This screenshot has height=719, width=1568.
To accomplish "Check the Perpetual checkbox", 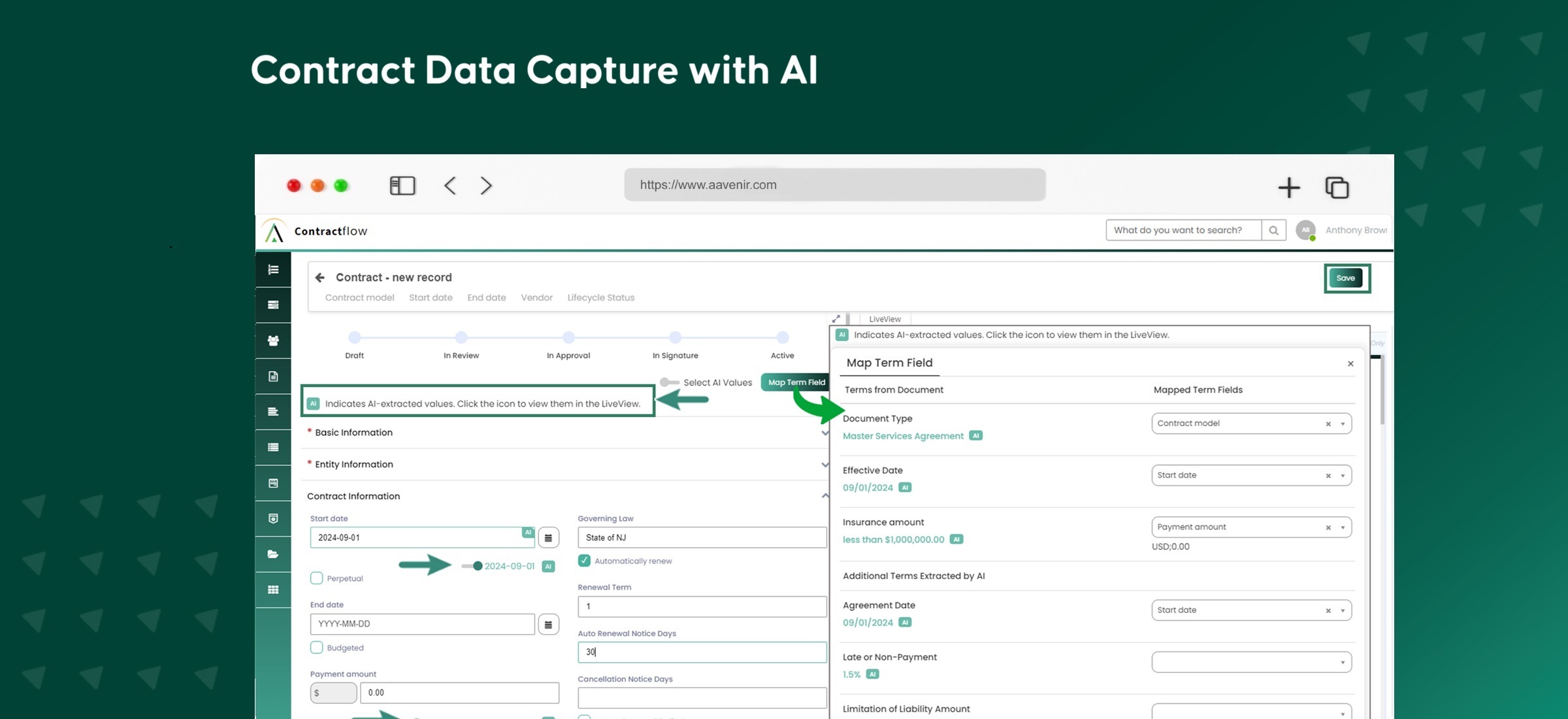I will [317, 578].
